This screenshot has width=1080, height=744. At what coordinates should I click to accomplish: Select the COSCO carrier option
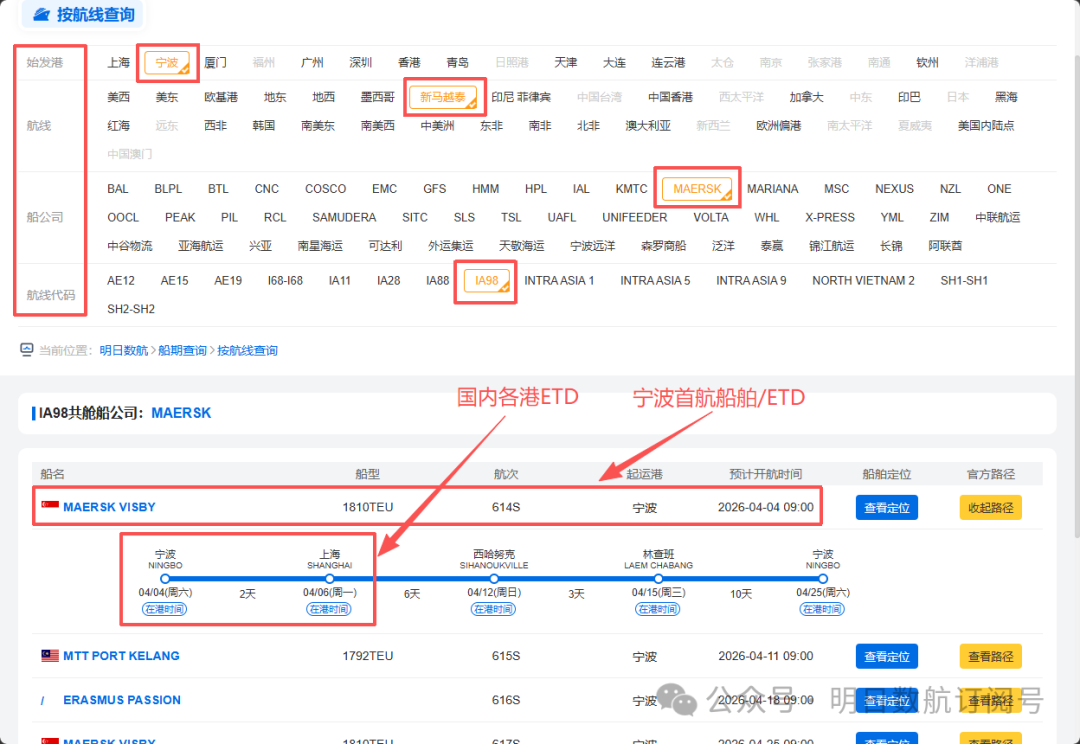pyautogui.click(x=325, y=189)
